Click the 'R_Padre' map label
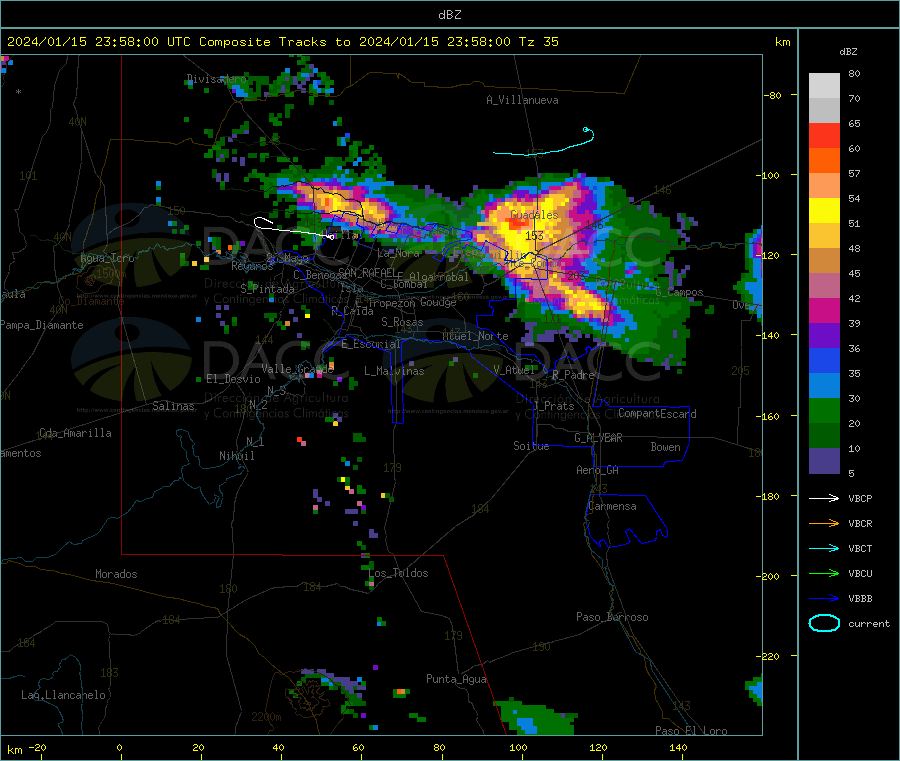The width and height of the screenshot is (900, 761). pyautogui.click(x=573, y=375)
